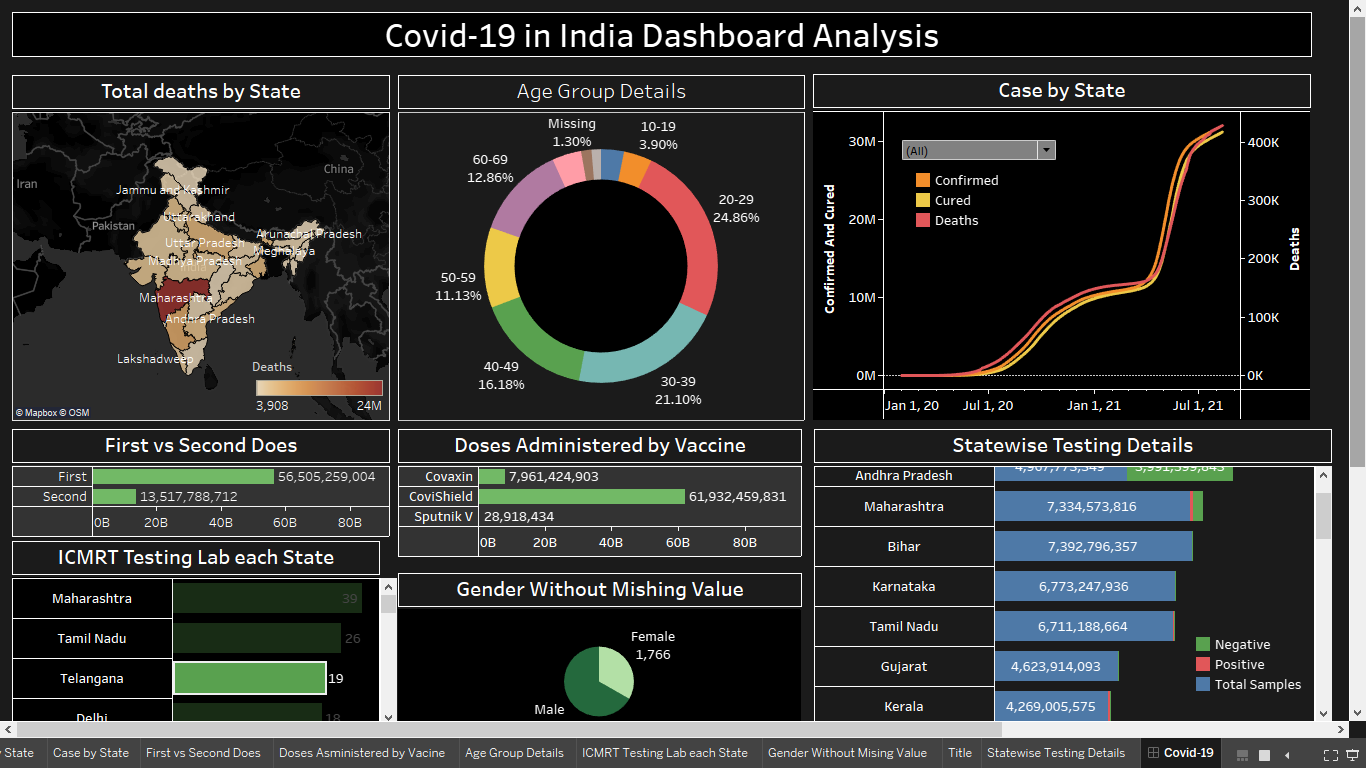
Task: Select the Telangana bar in ICMRT chart
Action: coord(250,678)
